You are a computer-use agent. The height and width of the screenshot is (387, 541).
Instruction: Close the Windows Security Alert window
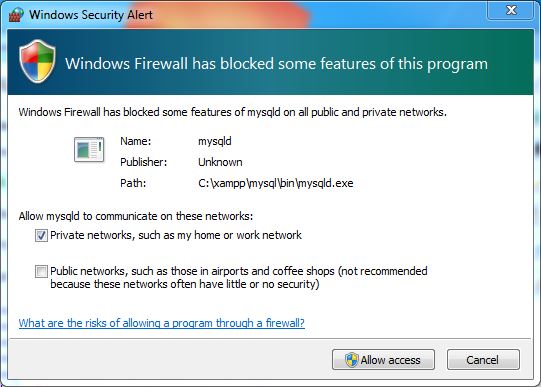coord(511,10)
